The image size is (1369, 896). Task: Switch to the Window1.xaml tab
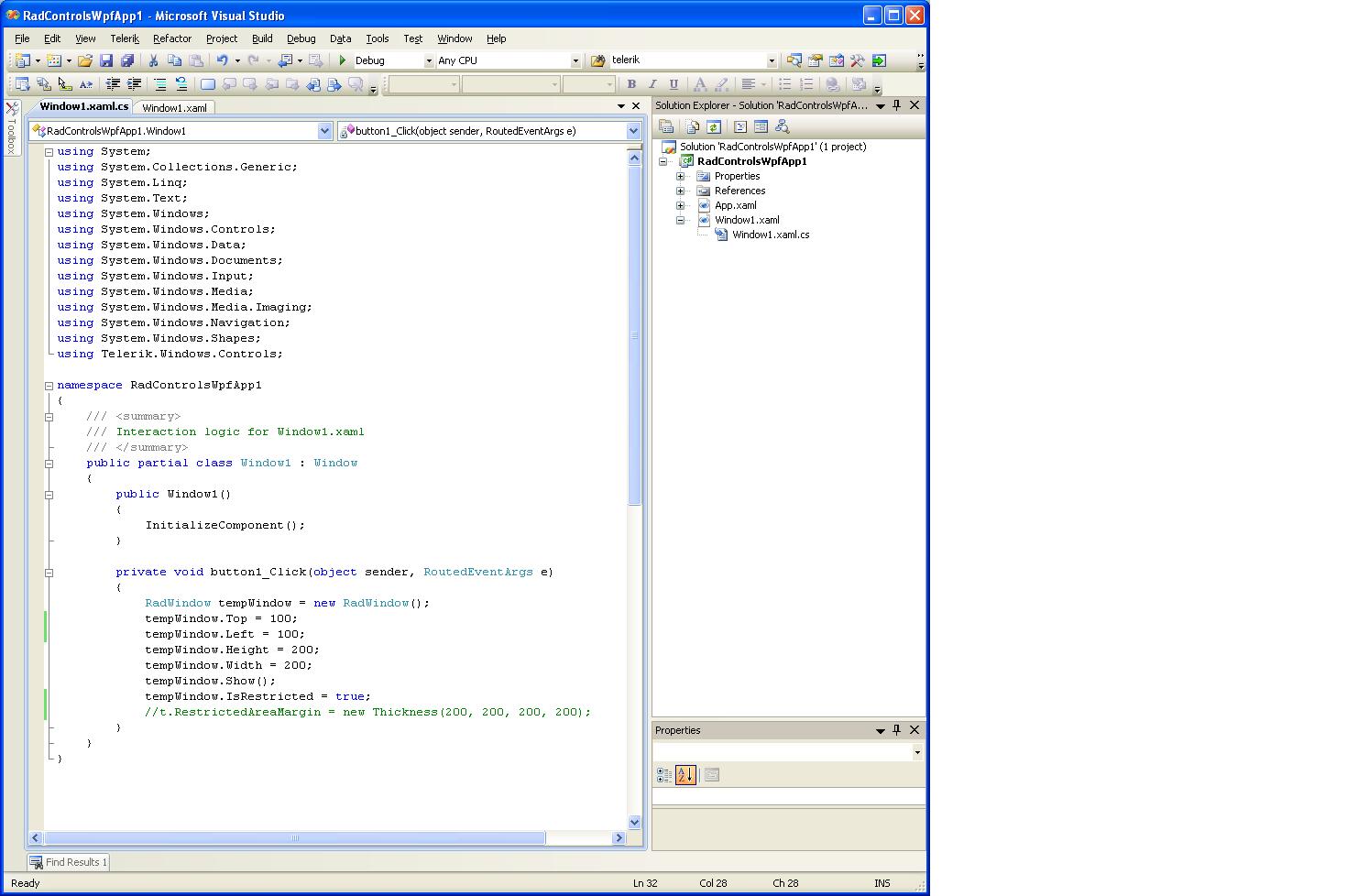[x=174, y=107]
